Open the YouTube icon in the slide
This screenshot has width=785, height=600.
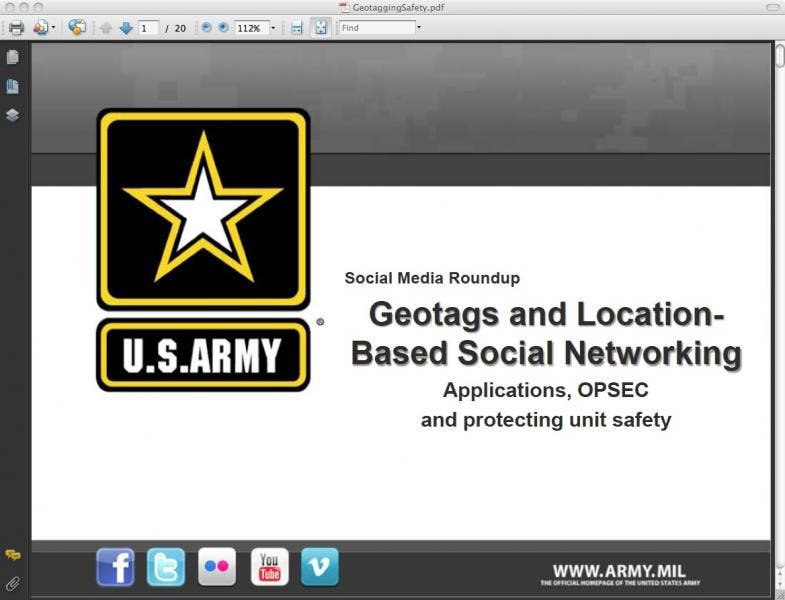(x=269, y=567)
